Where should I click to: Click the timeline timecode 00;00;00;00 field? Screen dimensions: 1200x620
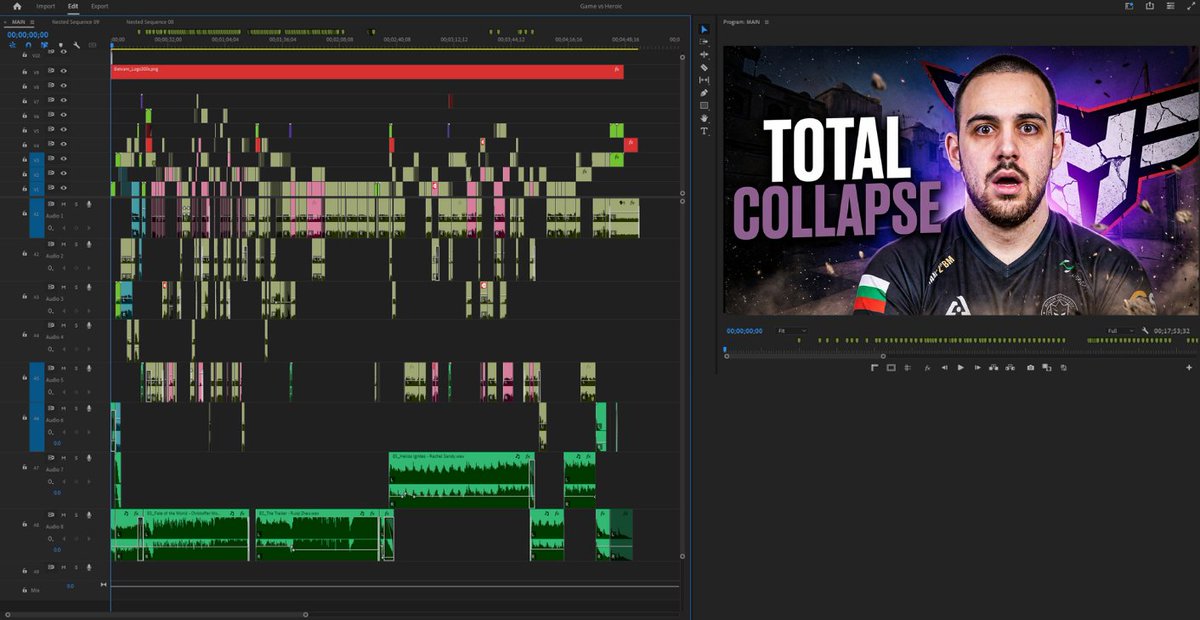click(28, 34)
